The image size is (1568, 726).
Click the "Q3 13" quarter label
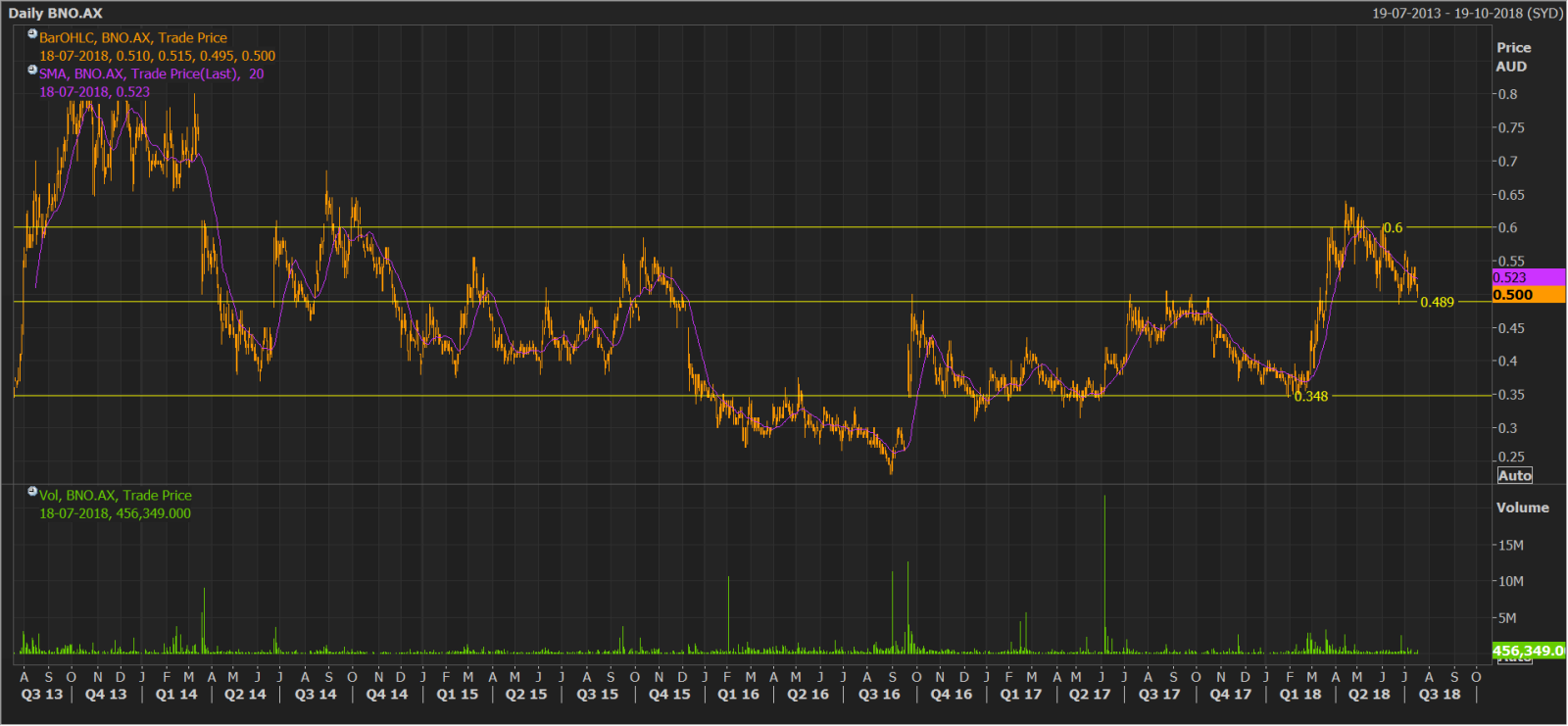tap(42, 695)
